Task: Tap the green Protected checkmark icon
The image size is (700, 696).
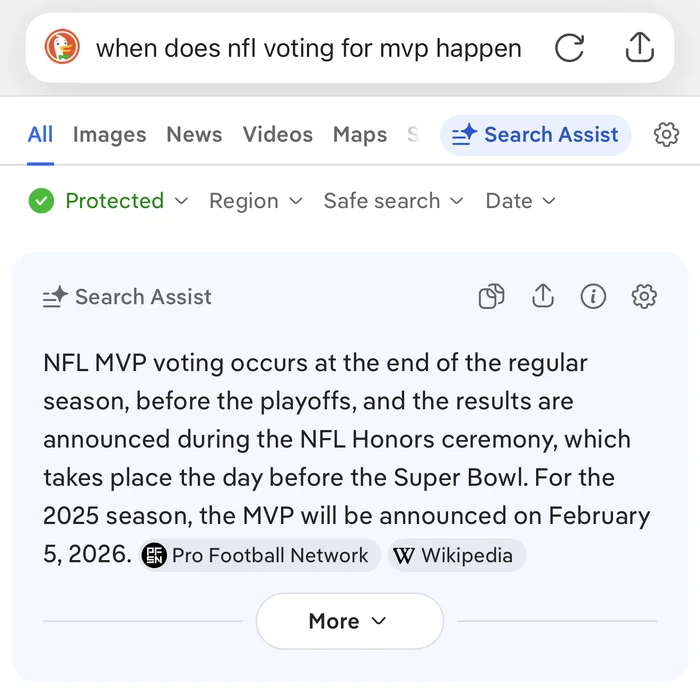Action: click(41, 201)
